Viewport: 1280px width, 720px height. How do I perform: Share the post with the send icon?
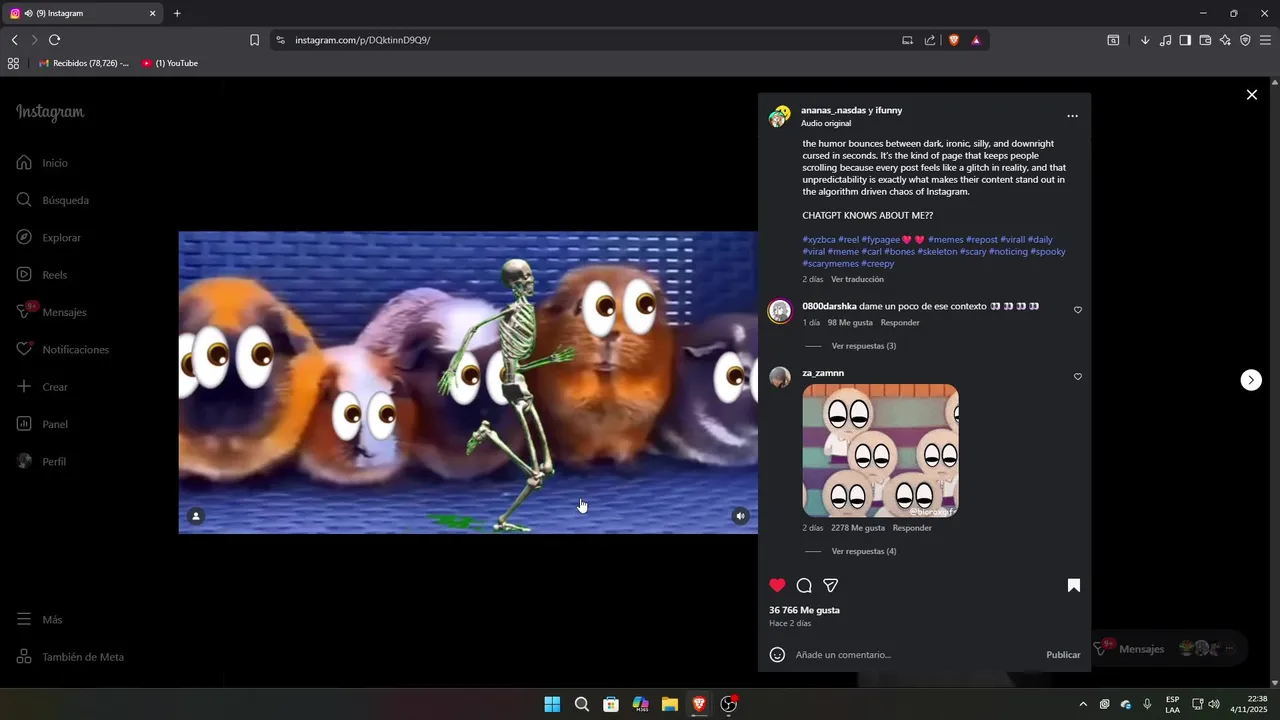[830, 585]
